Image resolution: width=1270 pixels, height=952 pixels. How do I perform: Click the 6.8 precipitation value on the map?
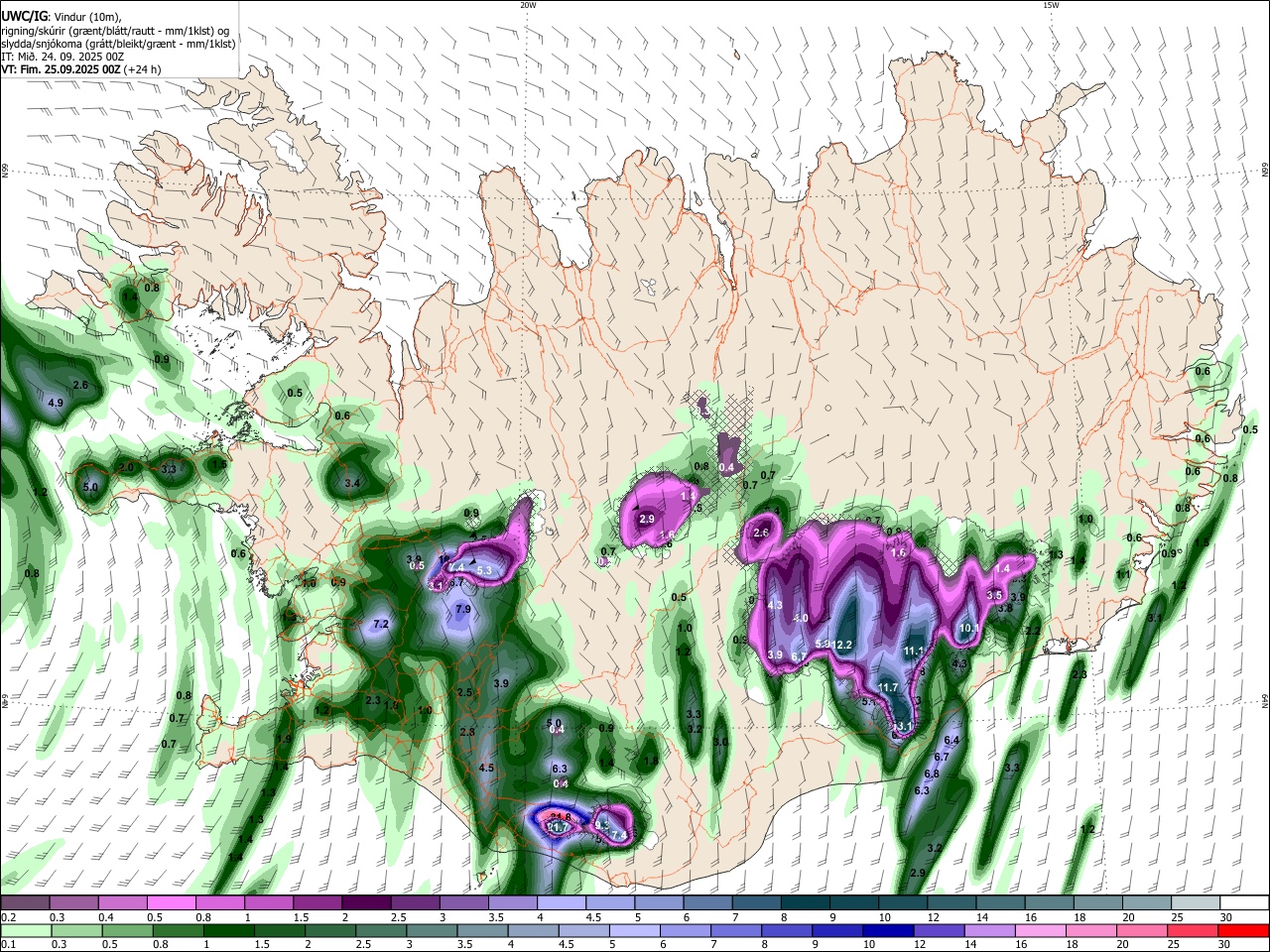pos(932,773)
